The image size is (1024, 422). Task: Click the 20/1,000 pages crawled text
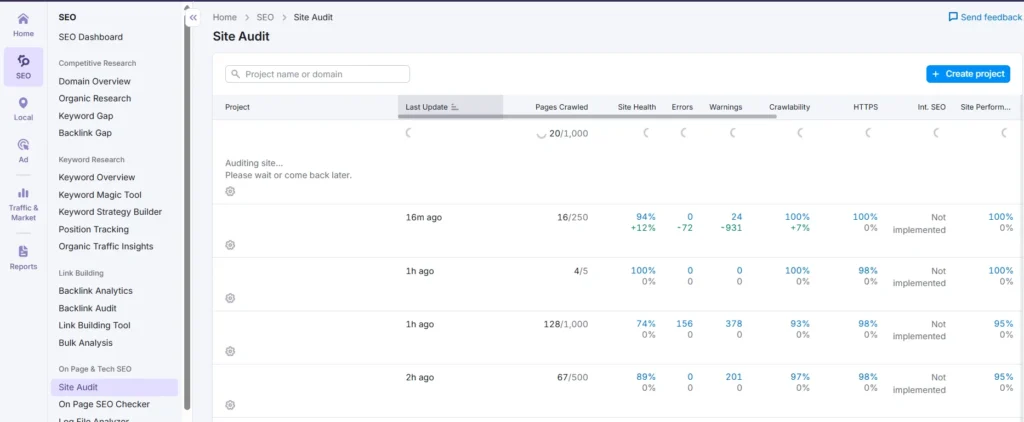pos(568,133)
